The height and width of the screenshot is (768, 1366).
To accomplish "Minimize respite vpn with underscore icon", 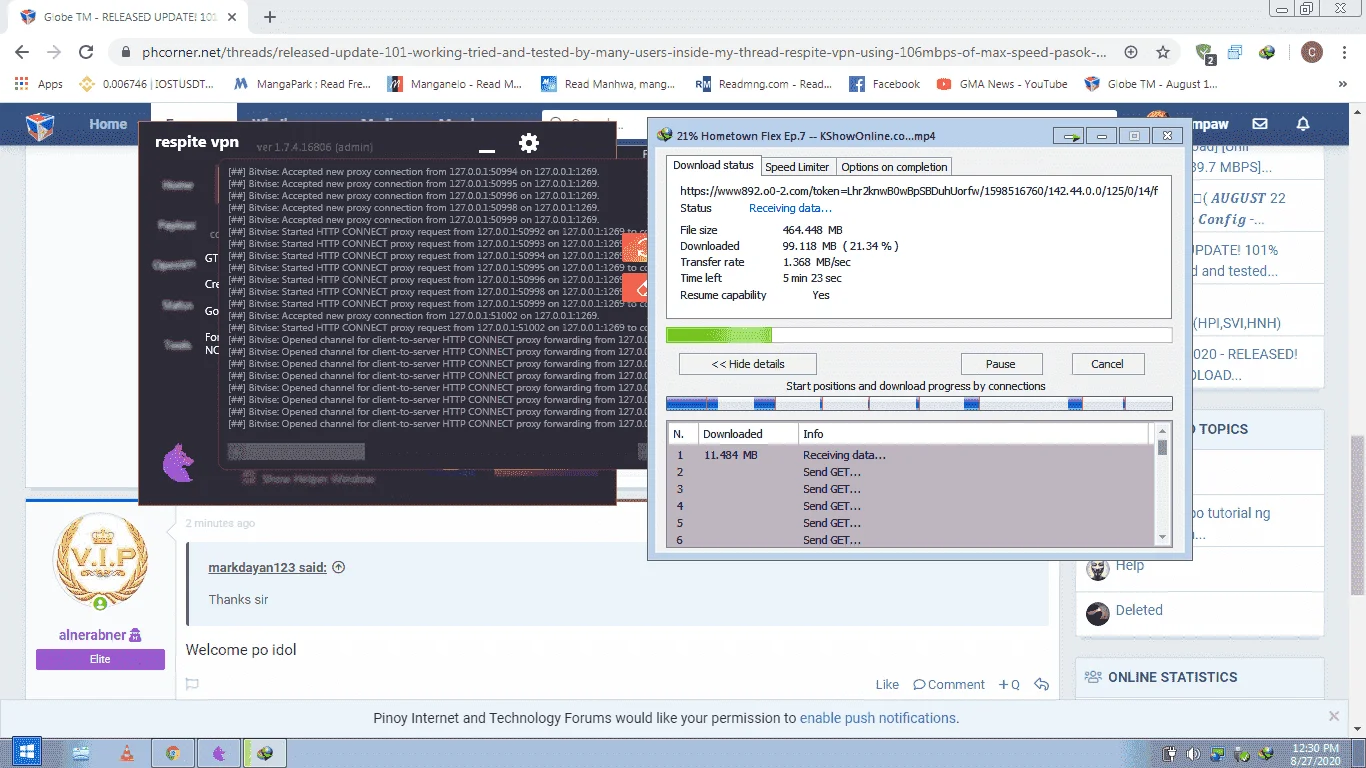I will [x=487, y=151].
